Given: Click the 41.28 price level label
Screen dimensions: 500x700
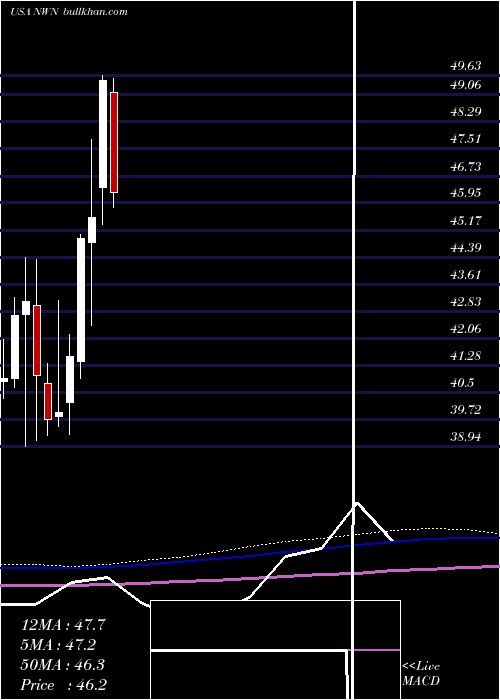Looking at the screenshot, I should pyautogui.click(x=466, y=356).
